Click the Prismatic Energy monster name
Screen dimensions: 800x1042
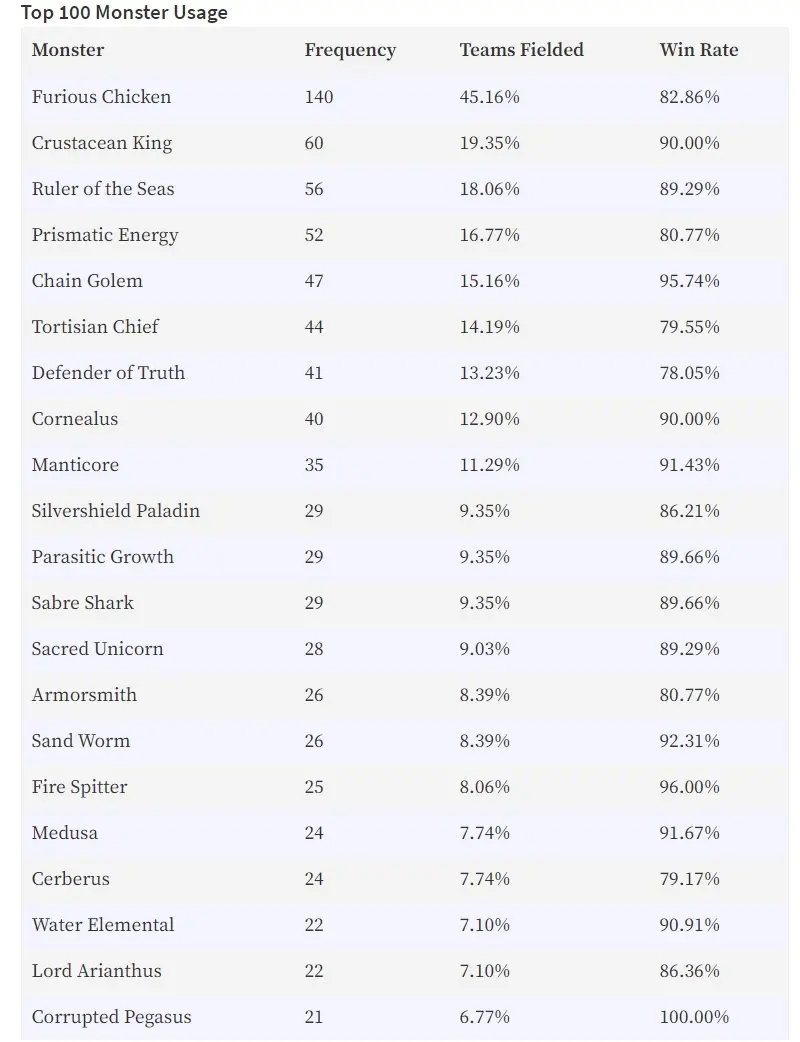coord(105,235)
